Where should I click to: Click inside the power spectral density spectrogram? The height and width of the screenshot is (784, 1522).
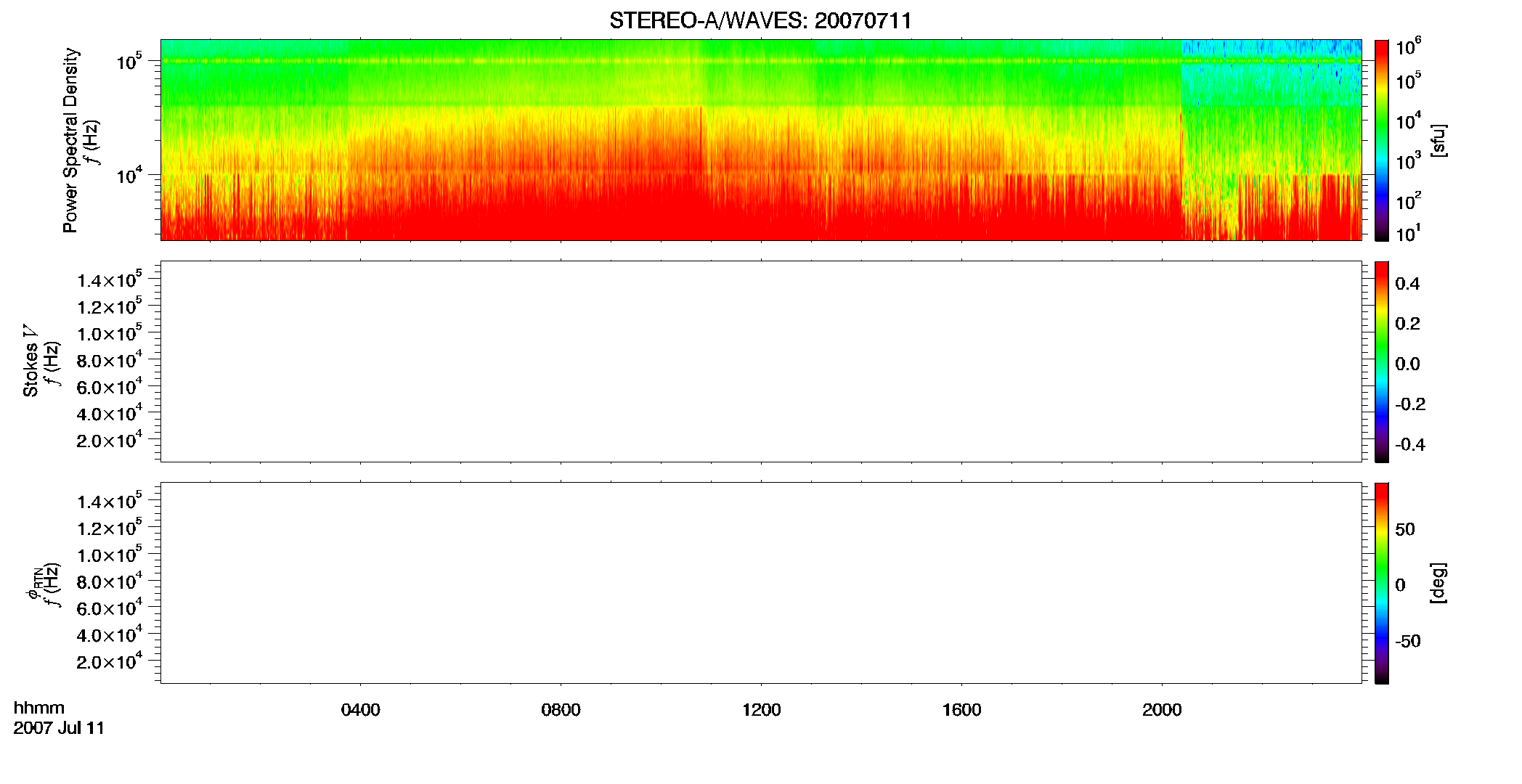760,140
